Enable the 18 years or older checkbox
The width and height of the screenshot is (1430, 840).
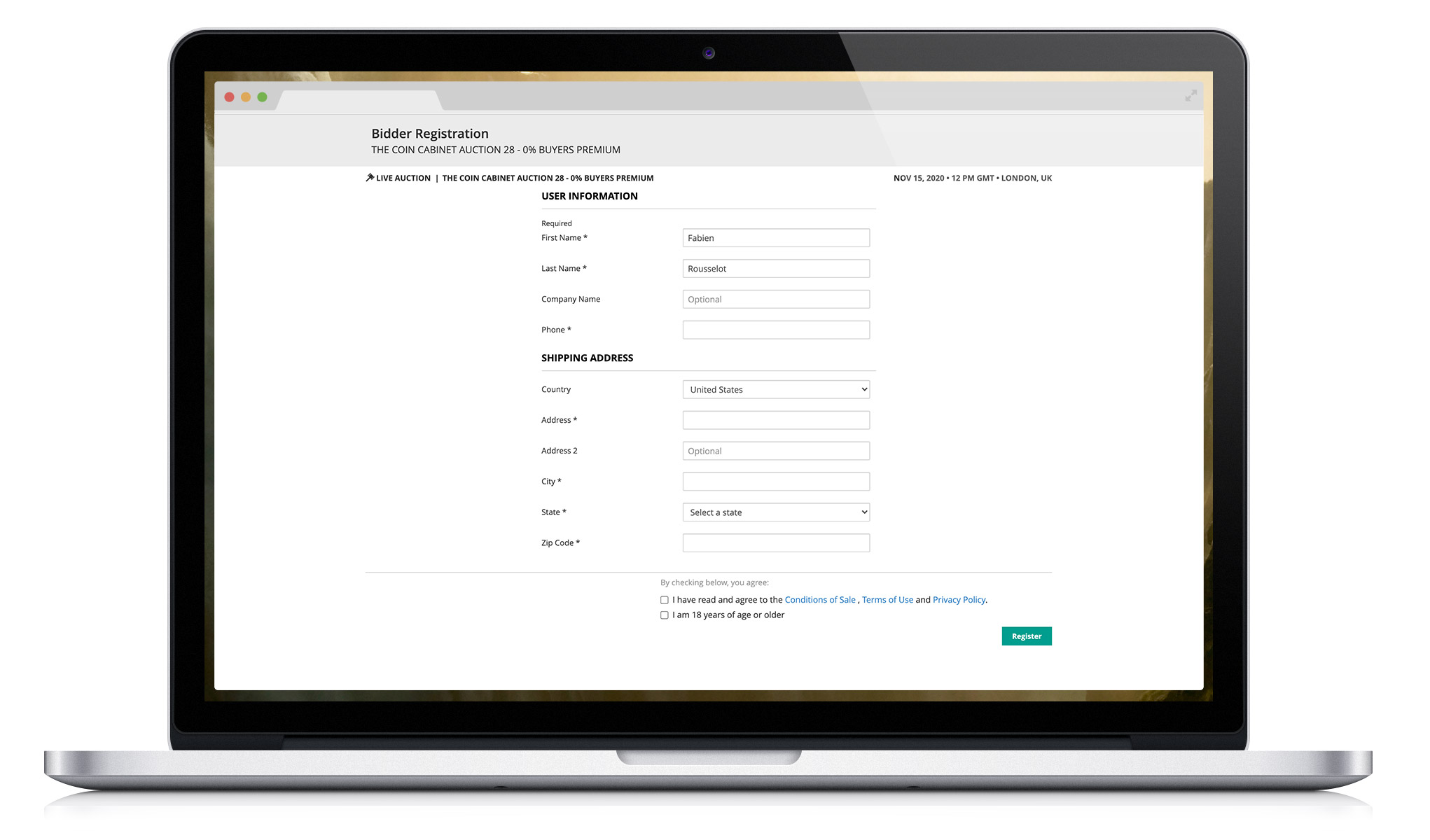click(x=664, y=614)
